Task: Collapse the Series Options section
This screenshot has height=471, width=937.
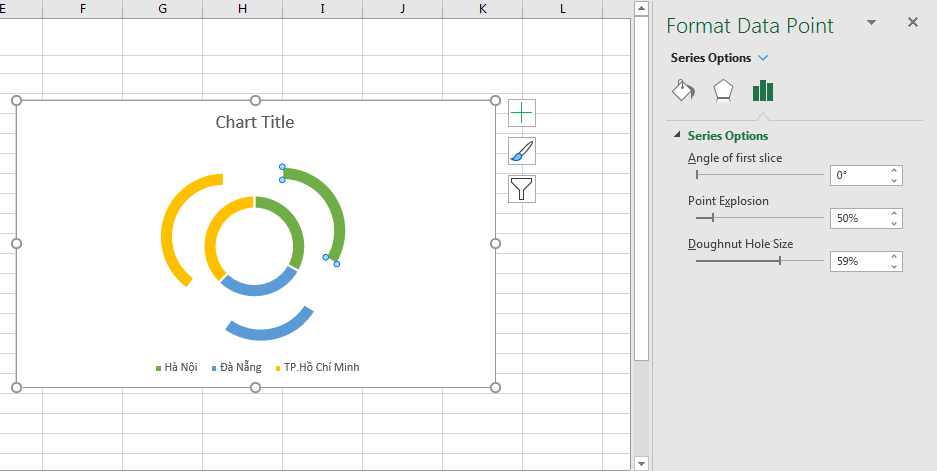Action: [677, 136]
